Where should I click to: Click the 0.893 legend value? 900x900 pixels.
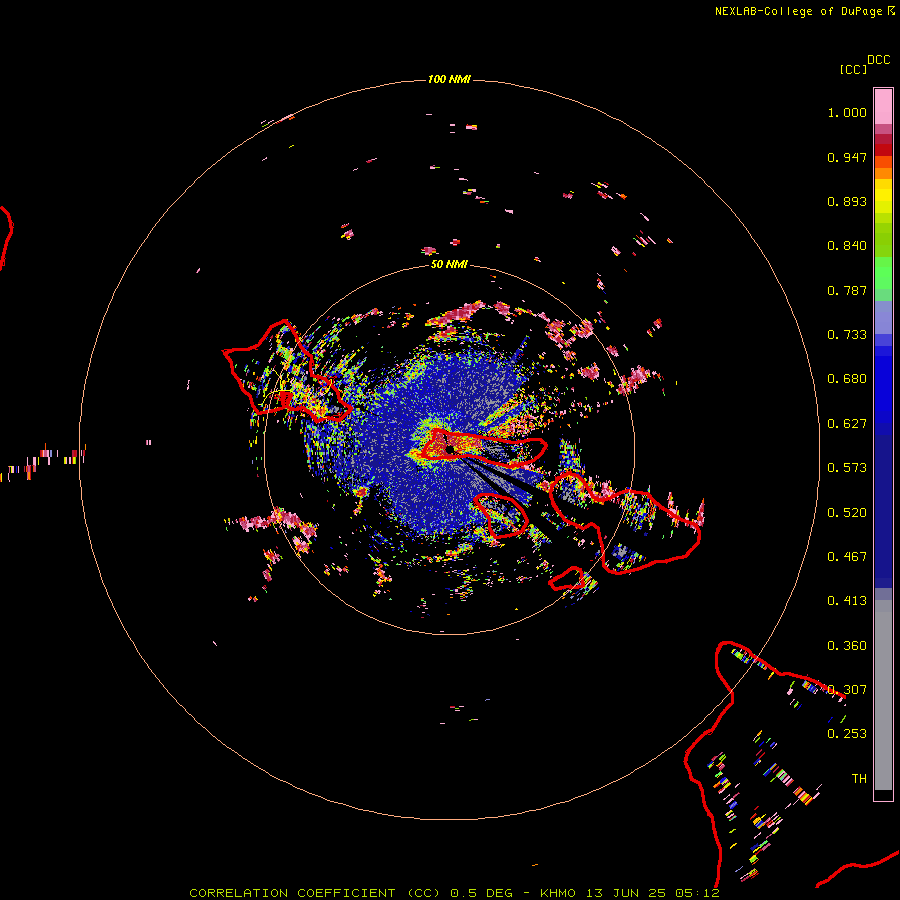click(x=847, y=201)
